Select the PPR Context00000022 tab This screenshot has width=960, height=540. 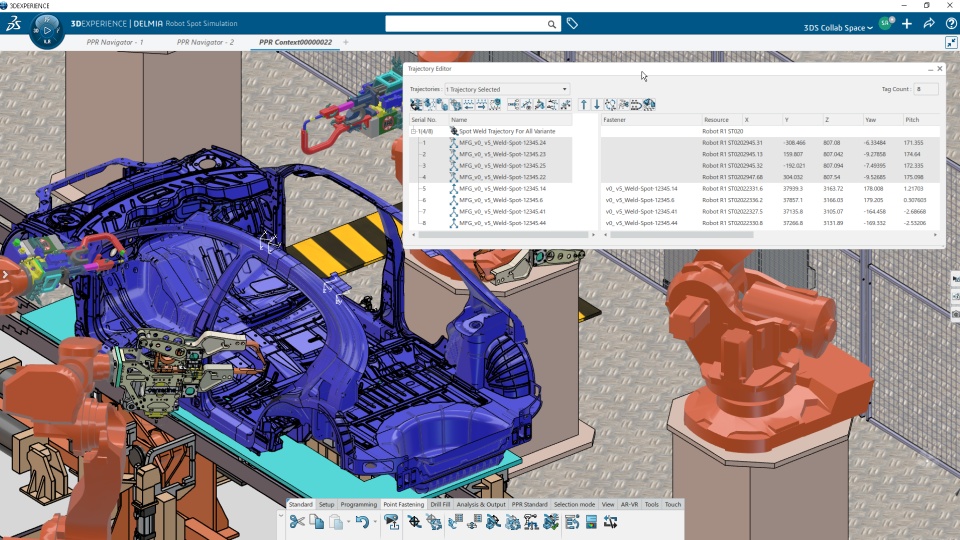point(295,42)
